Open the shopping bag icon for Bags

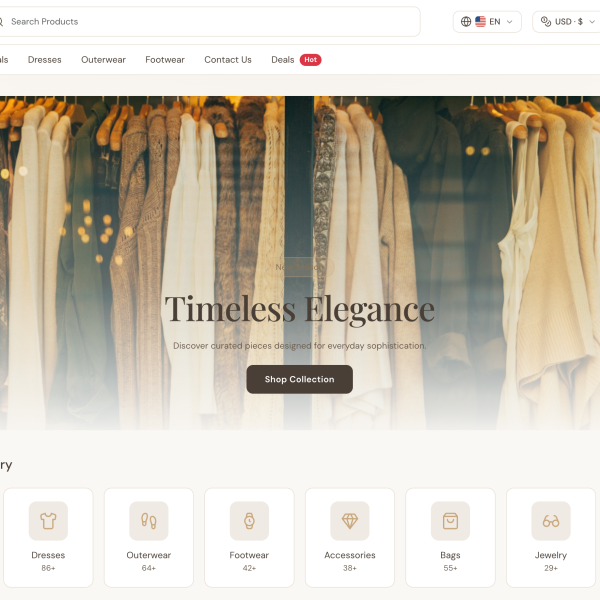(450, 521)
